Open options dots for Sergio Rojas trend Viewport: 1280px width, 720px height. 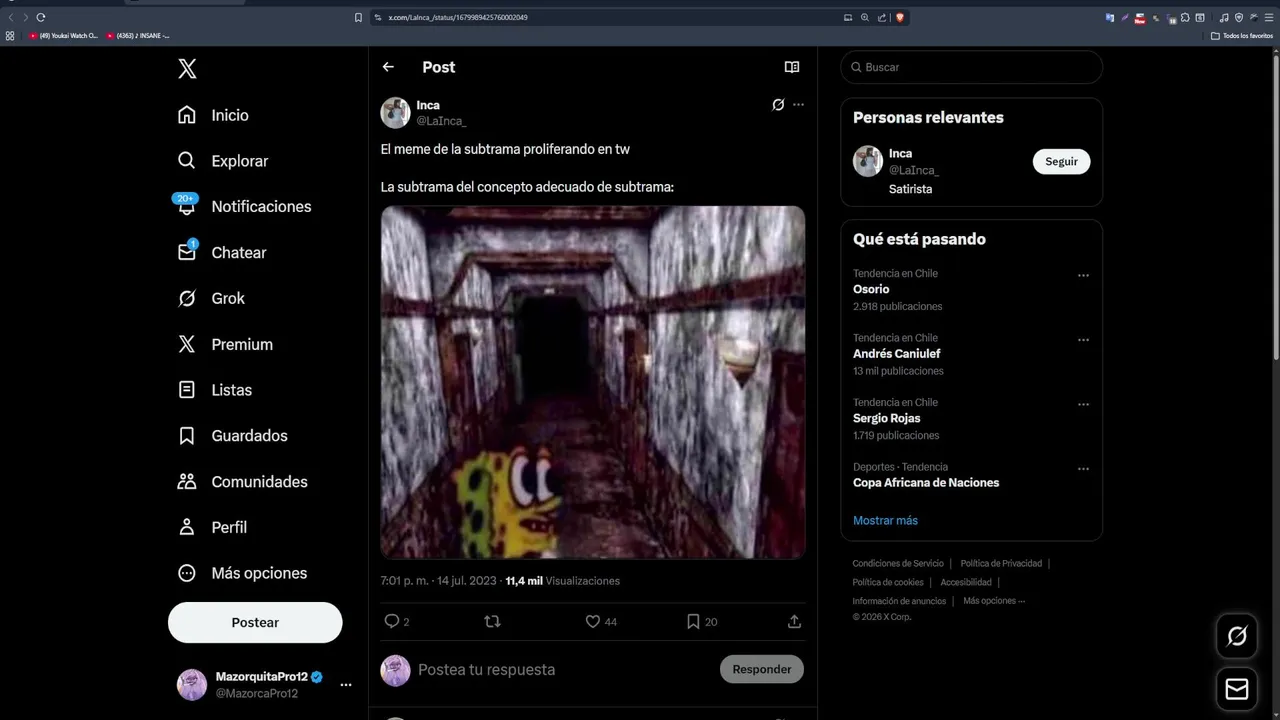coord(1083,404)
